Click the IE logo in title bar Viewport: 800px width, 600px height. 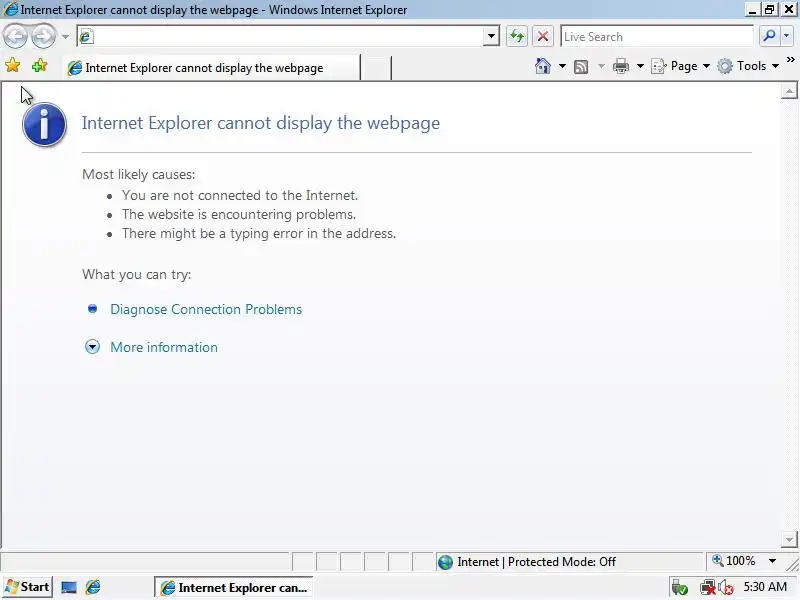10,9
